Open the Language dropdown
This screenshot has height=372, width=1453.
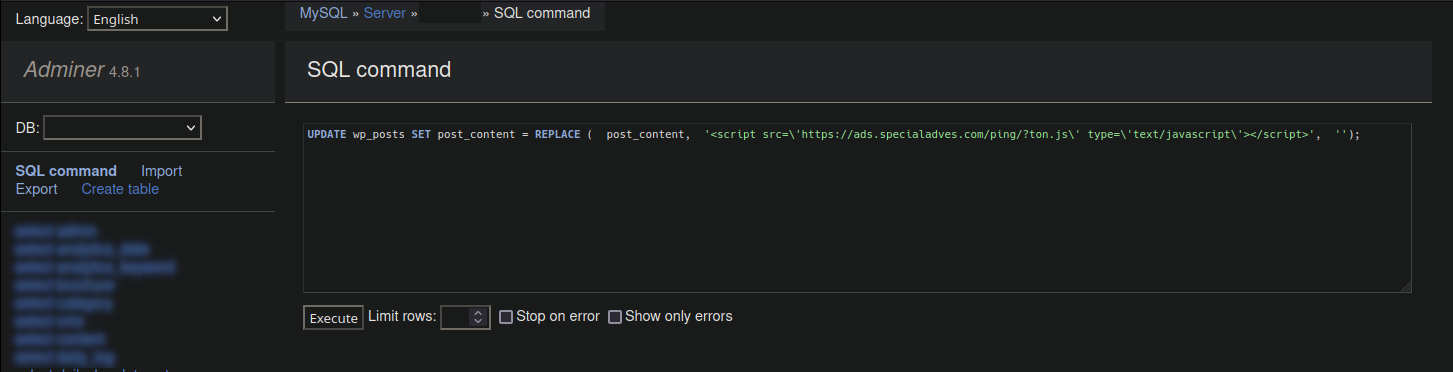[157, 19]
